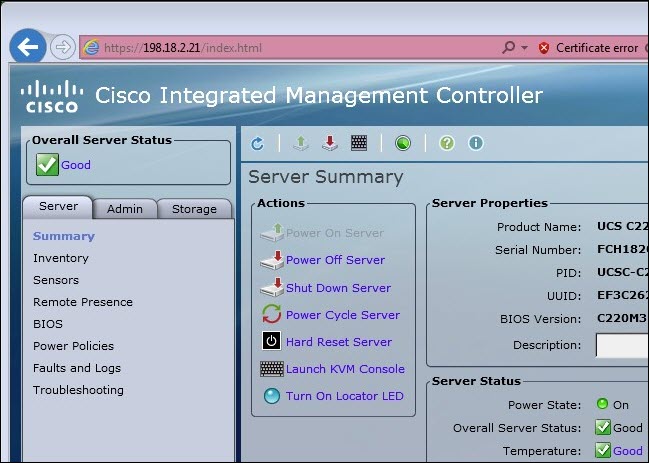Open Inventory in the navigation list
The image size is (649, 463).
(x=61, y=258)
